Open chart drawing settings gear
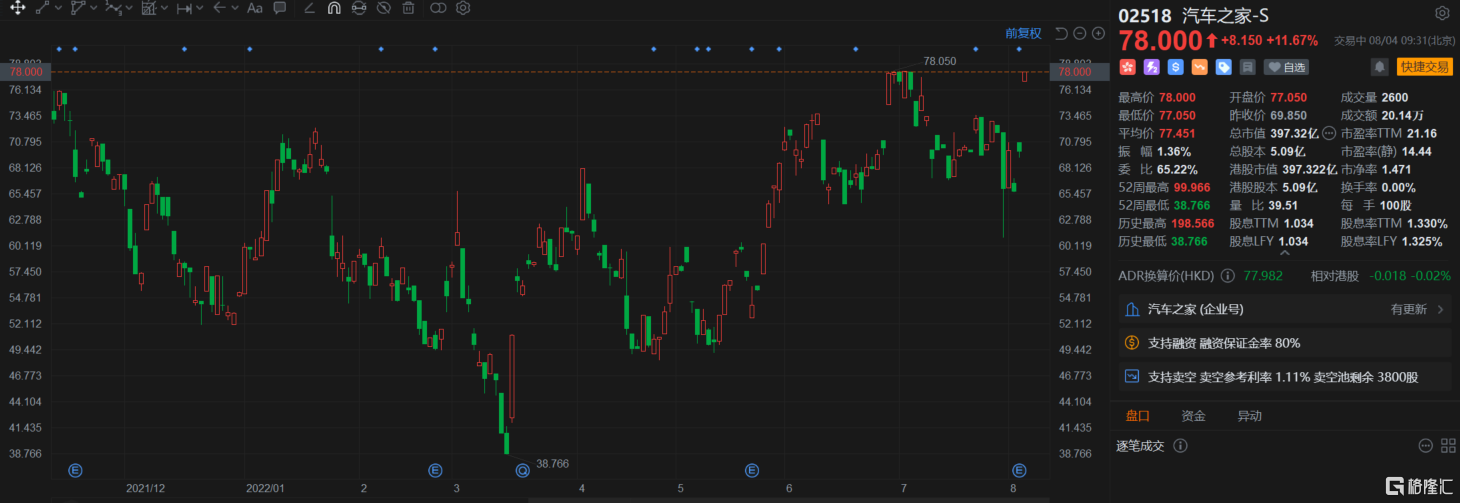1460x503 pixels. click(x=463, y=8)
